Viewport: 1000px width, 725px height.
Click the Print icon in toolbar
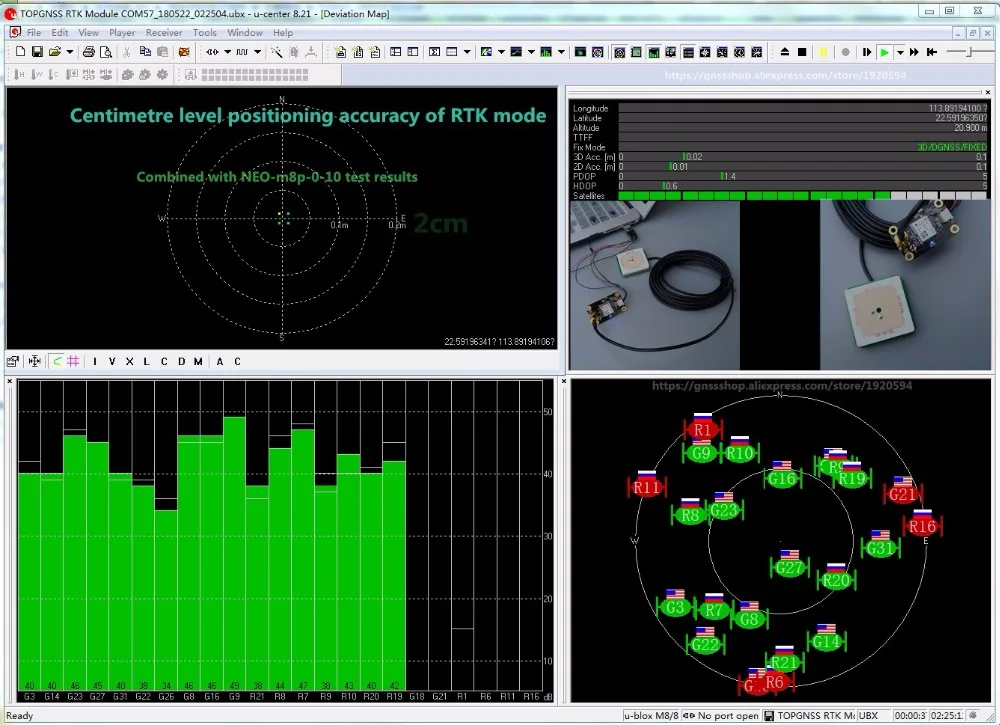pos(89,52)
